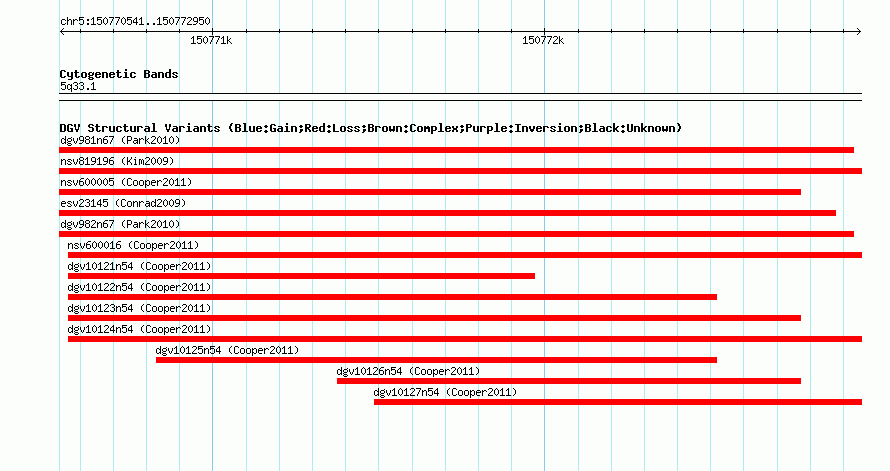Click dgv10127n54 (Cooper2011) variant label
The width and height of the screenshot is (890, 471).
click(445, 392)
